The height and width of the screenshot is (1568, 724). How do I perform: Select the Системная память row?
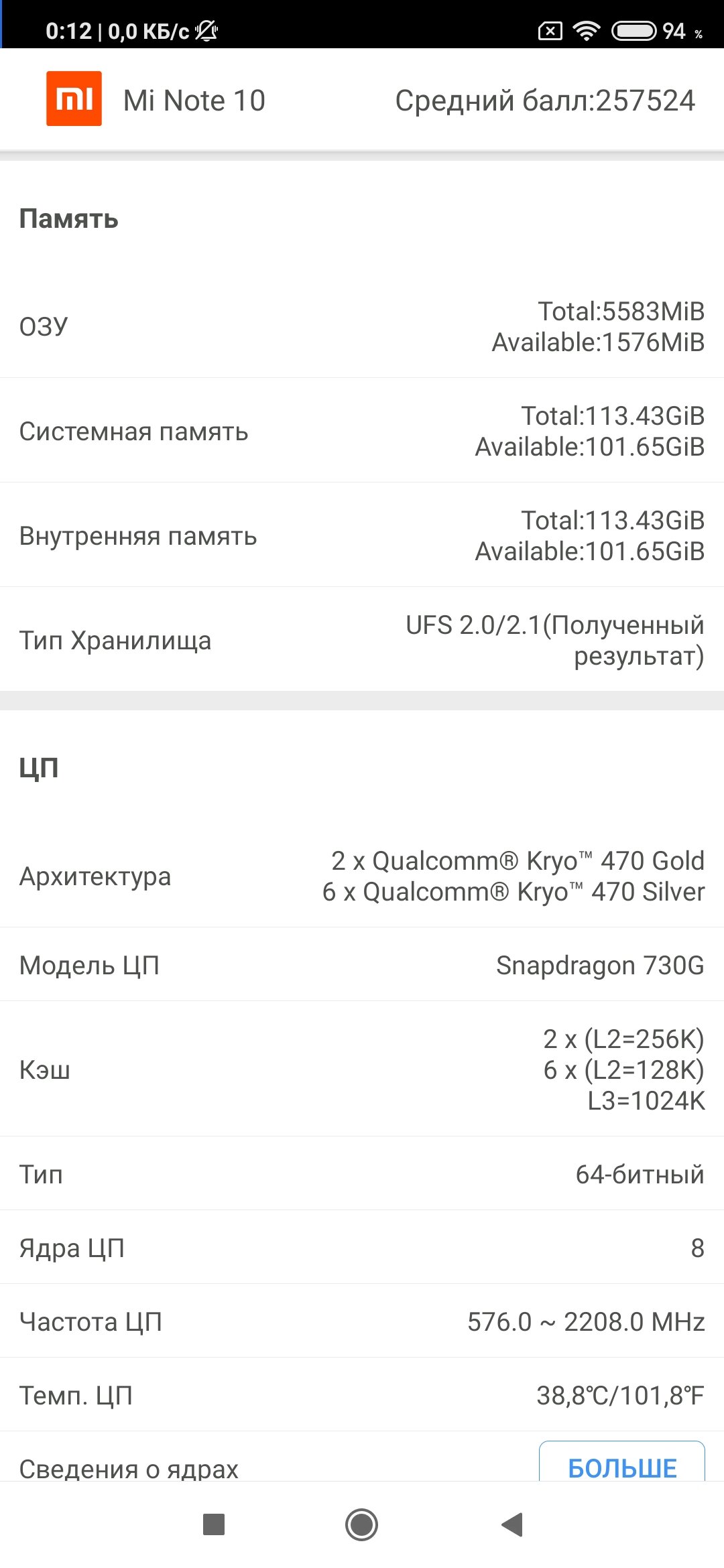pos(362,431)
